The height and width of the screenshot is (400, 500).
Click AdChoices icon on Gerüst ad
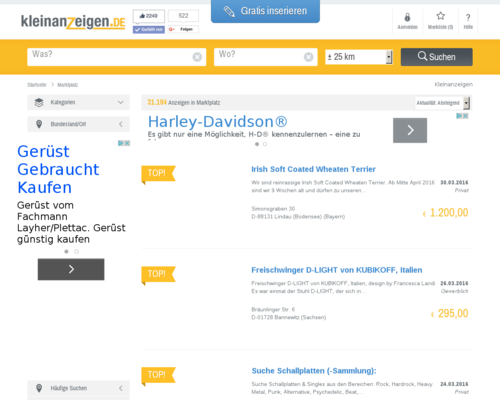(x=121, y=143)
